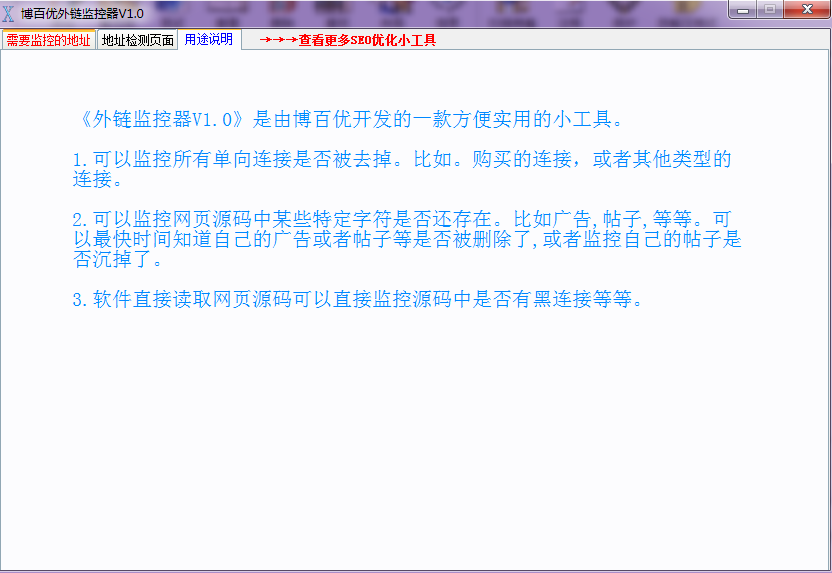Click the standalone 连接。 line under point 1
This screenshot has height=573, width=832.
click(x=98, y=180)
